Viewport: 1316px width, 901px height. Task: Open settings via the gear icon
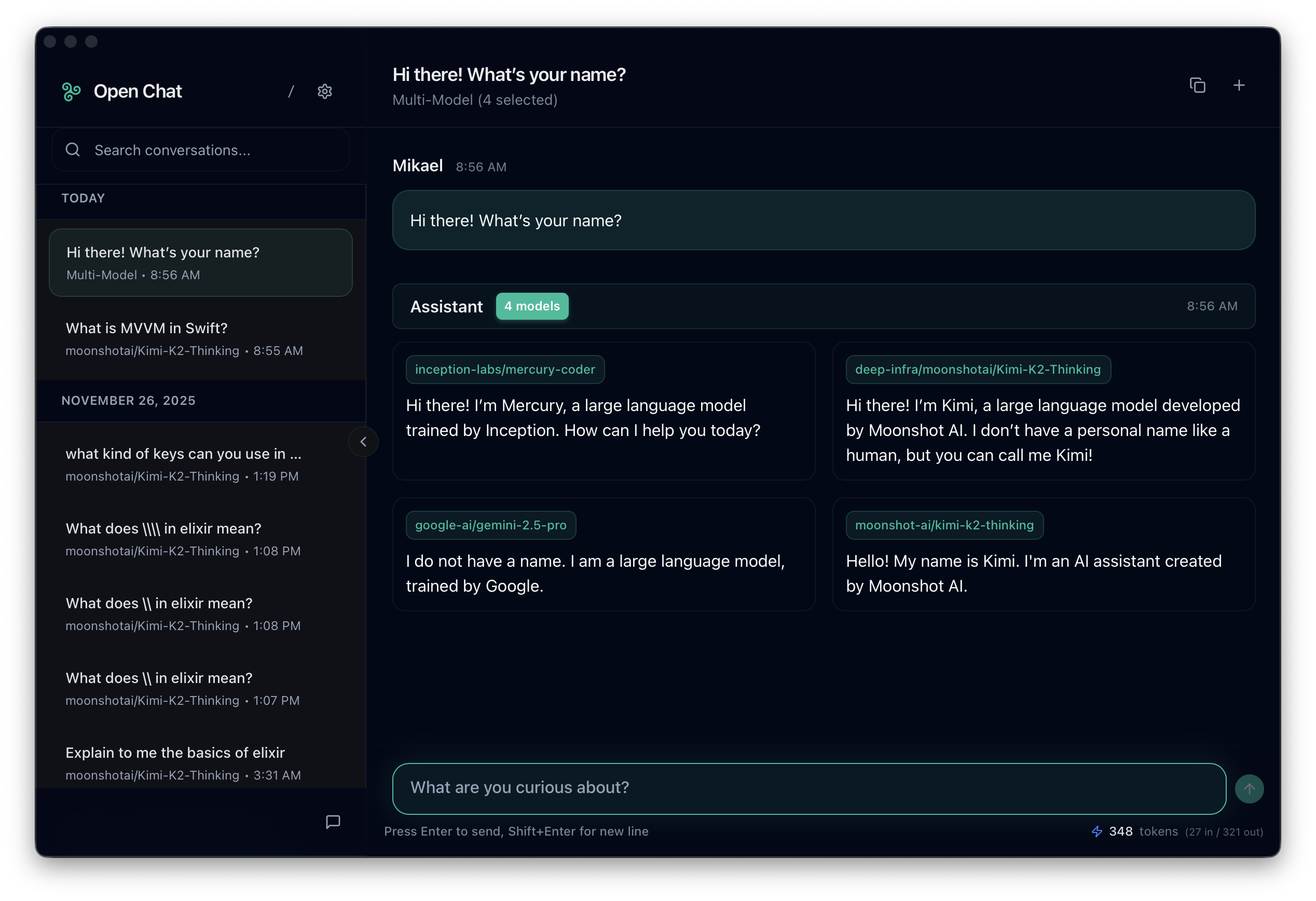[324, 91]
